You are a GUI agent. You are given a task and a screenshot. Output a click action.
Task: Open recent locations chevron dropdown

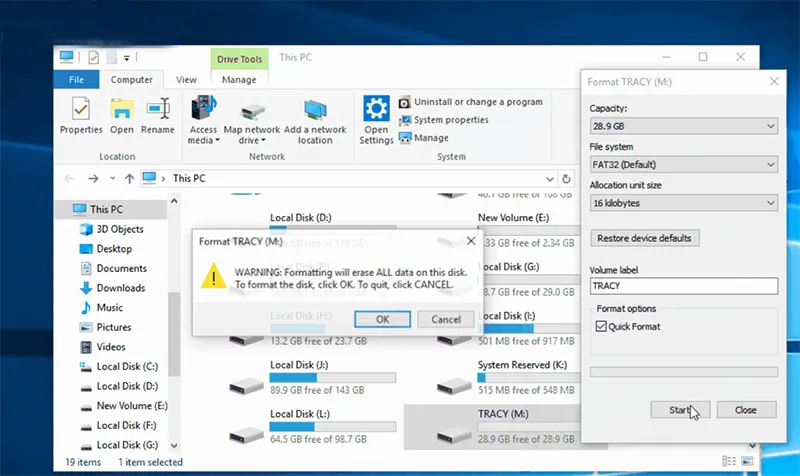coord(112,179)
